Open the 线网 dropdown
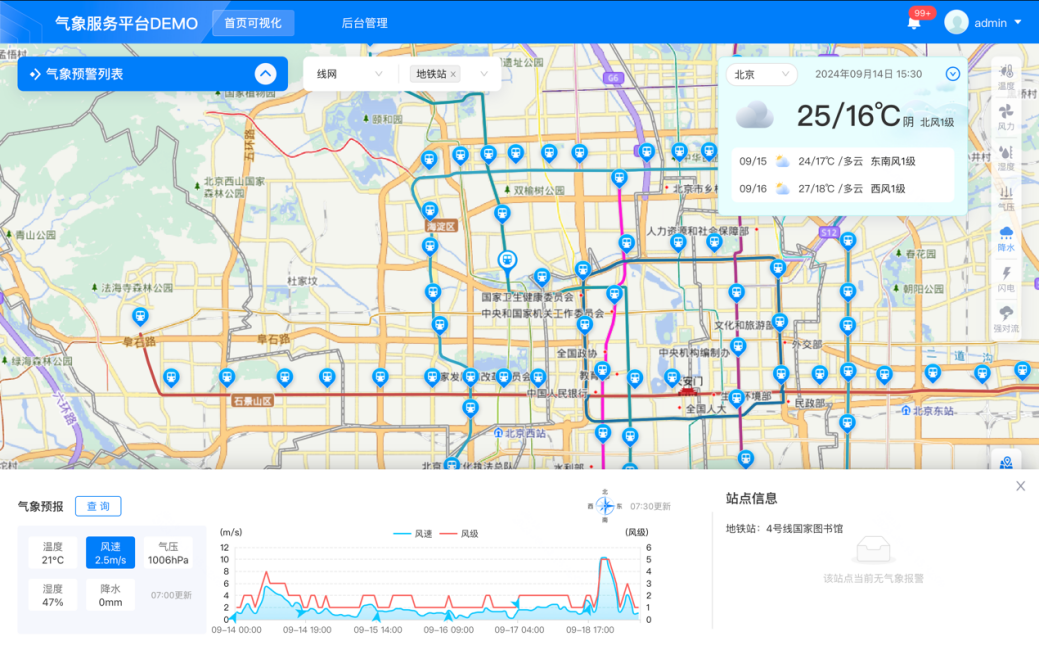 click(348, 73)
